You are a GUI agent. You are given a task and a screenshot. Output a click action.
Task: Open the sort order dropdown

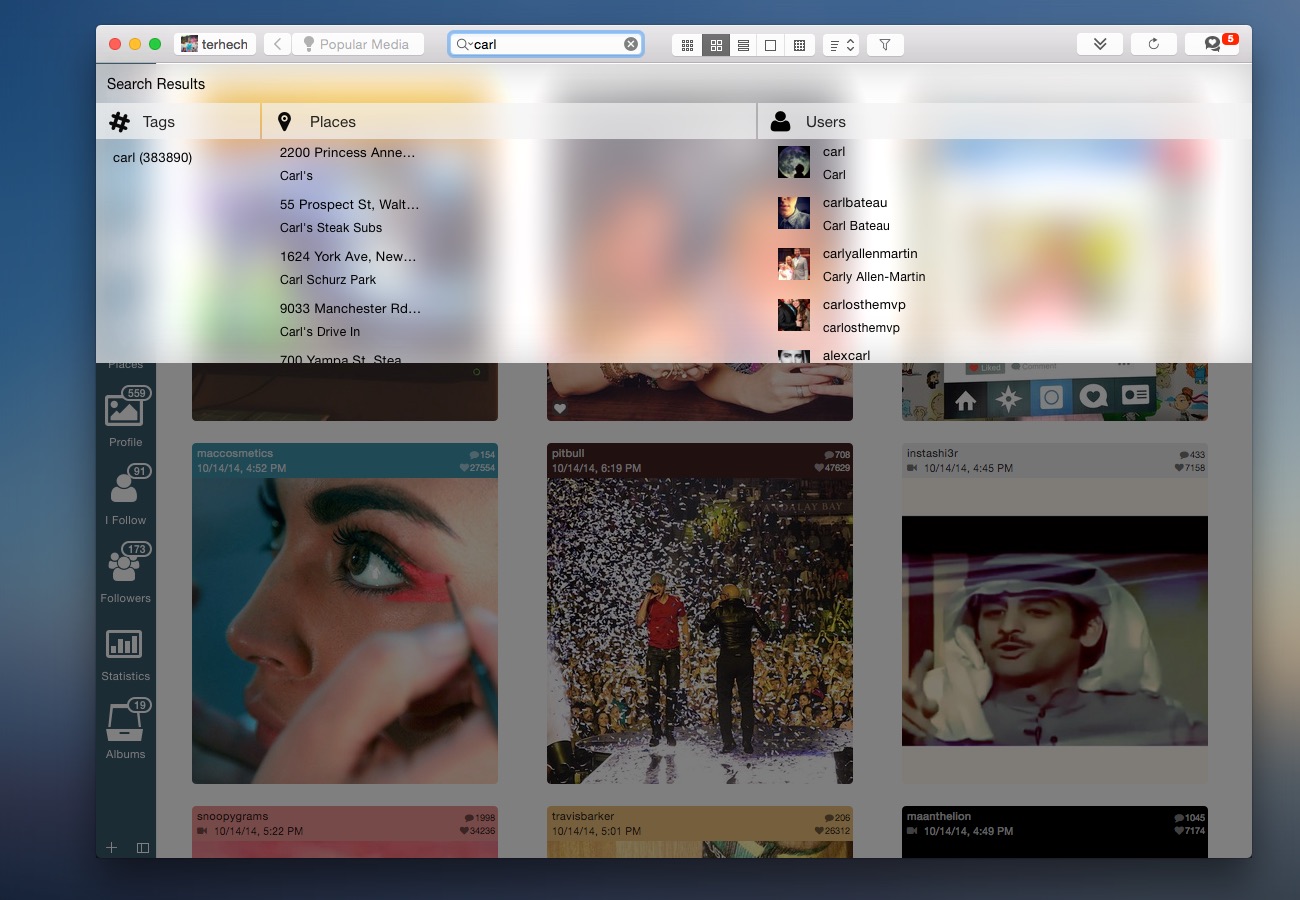click(841, 45)
